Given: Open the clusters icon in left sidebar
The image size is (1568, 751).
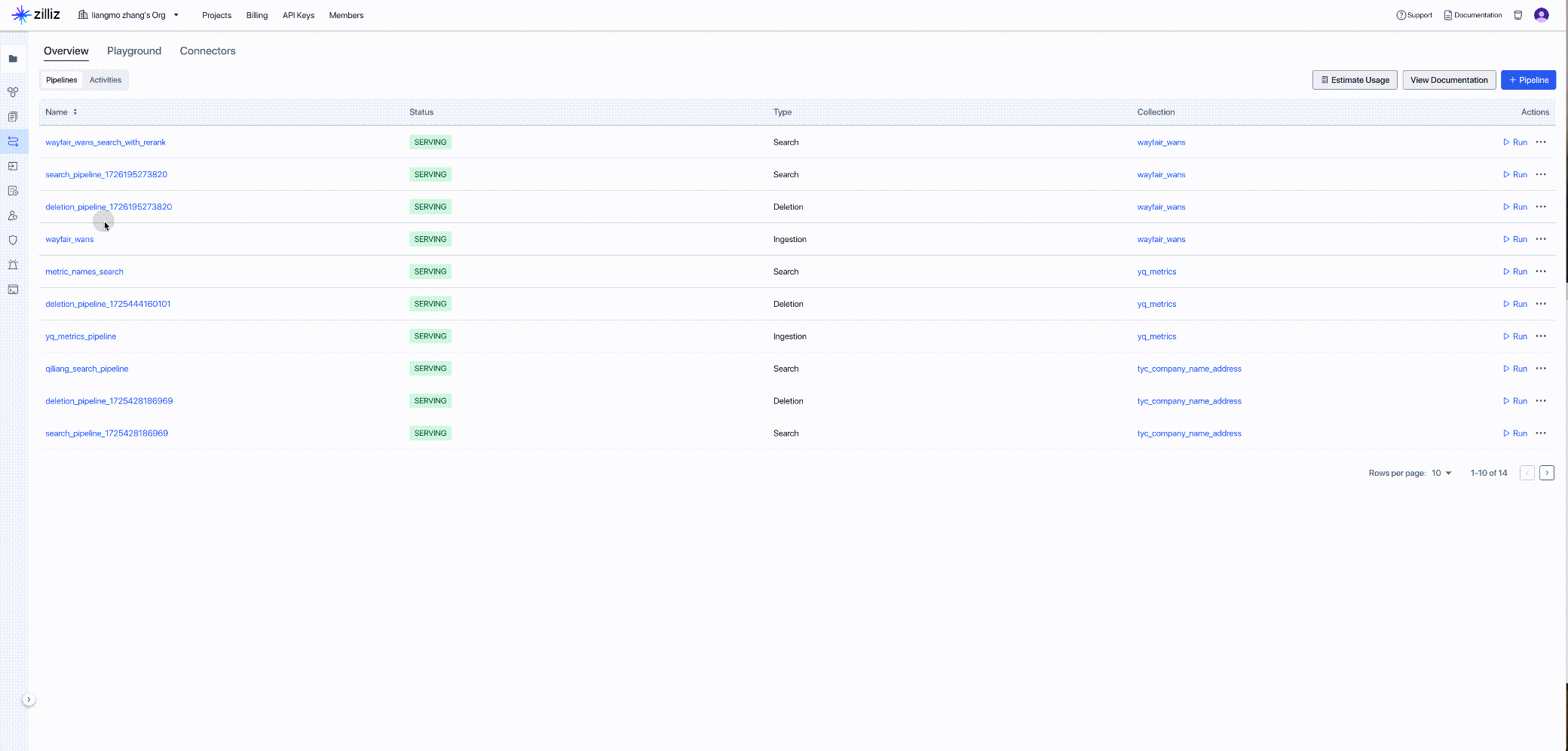Looking at the screenshot, I should tap(13, 92).
